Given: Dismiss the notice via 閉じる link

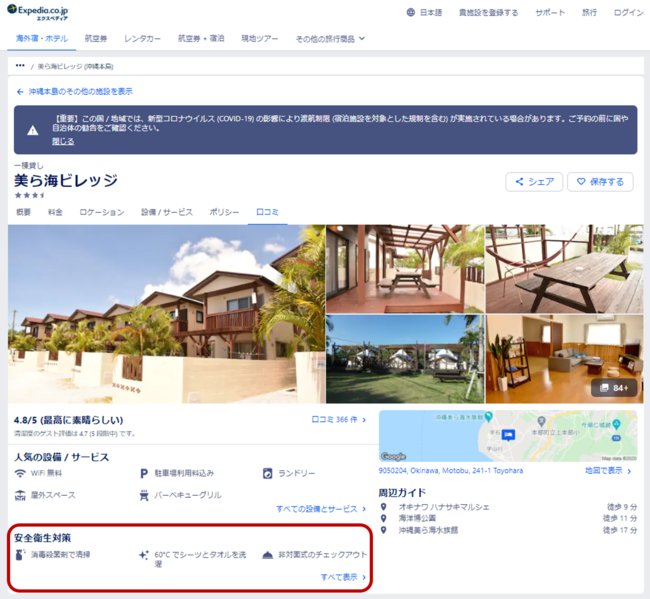Looking at the screenshot, I should tap(63, 141).
